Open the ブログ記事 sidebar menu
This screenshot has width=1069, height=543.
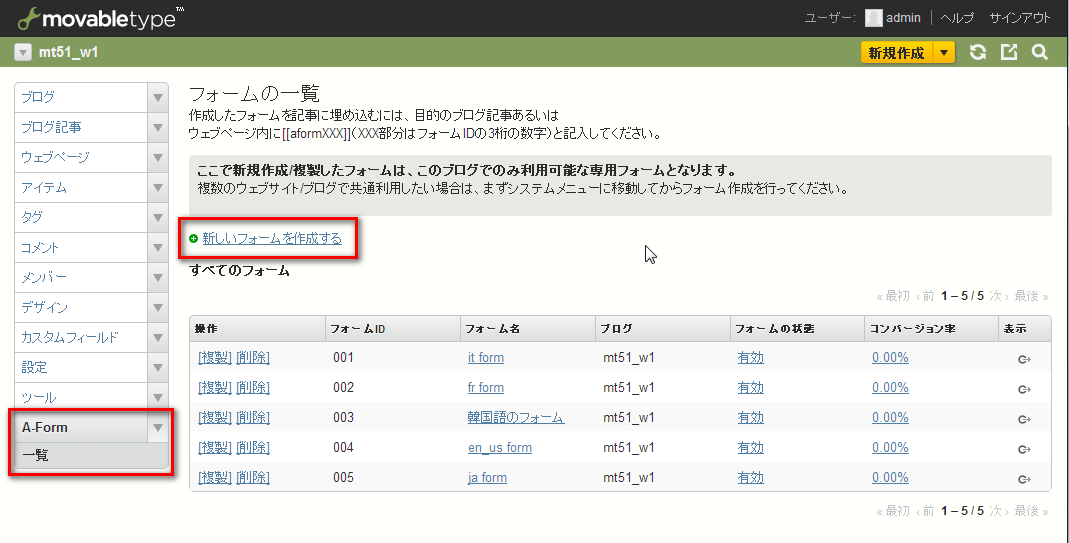click(x=81, y=128)
